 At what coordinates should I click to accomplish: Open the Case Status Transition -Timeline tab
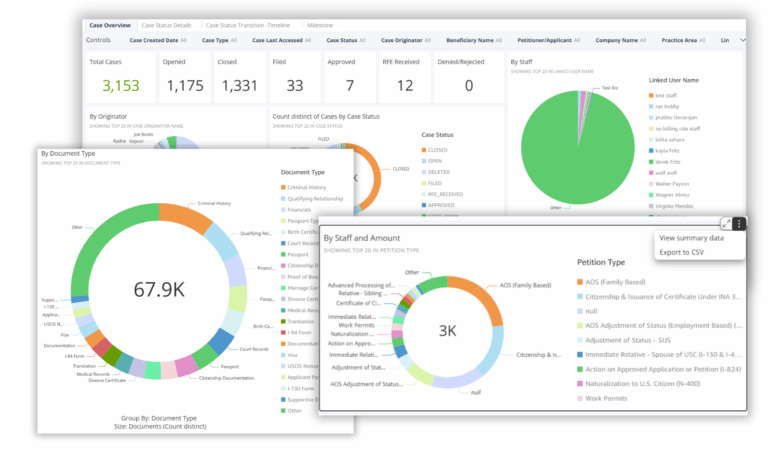click(x=246, y=24)
